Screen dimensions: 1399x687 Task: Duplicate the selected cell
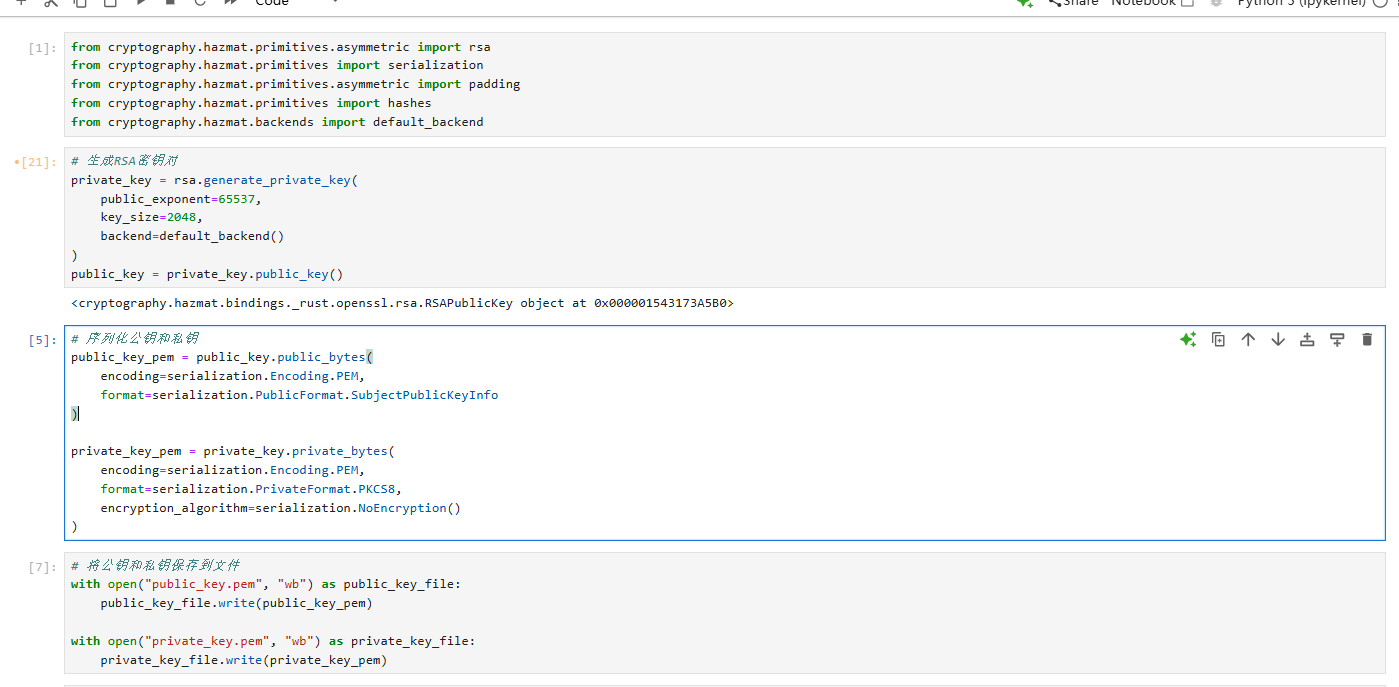pos(1218,339)
